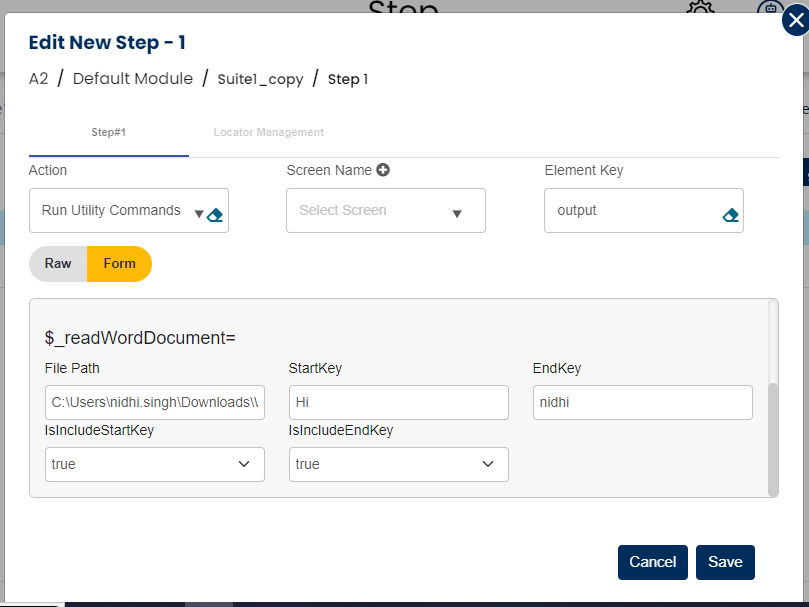
Task: Go to Suite1_copy in the breadcrumb
Action: point(260,79)
